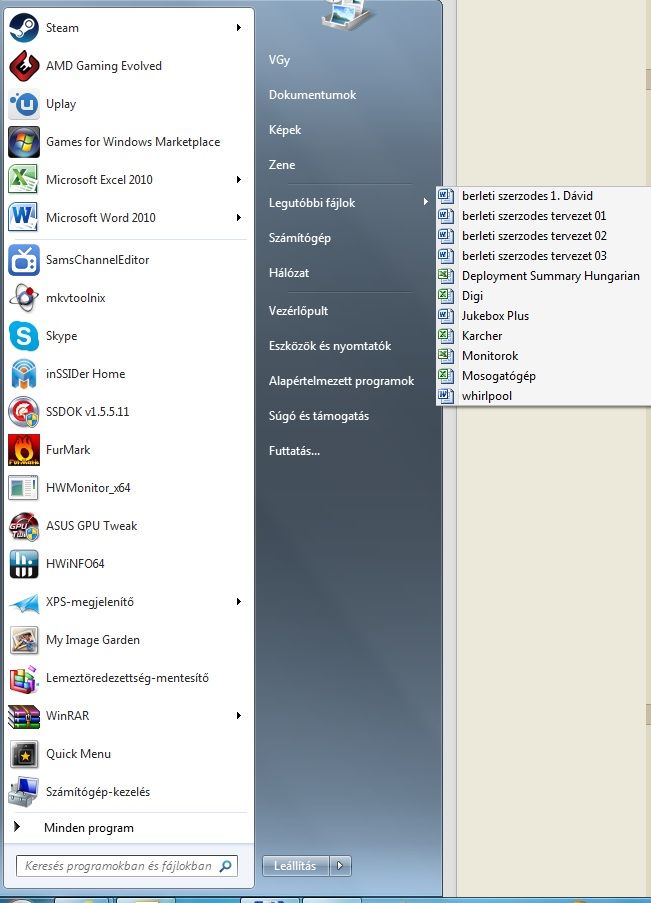Click Excel icon beside Digi file
This screenshot has height=903, width=651.
(x=446, y=295)
